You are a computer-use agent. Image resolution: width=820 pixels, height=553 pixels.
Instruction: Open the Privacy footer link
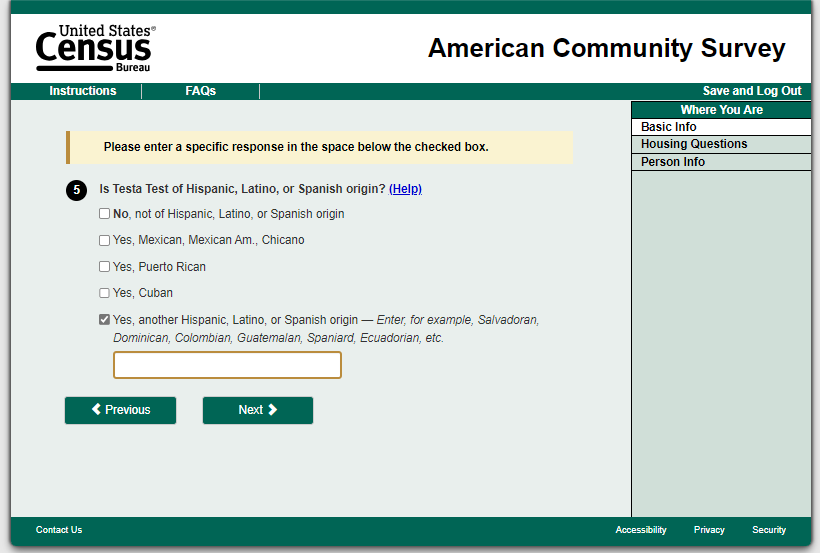(709, 530)
